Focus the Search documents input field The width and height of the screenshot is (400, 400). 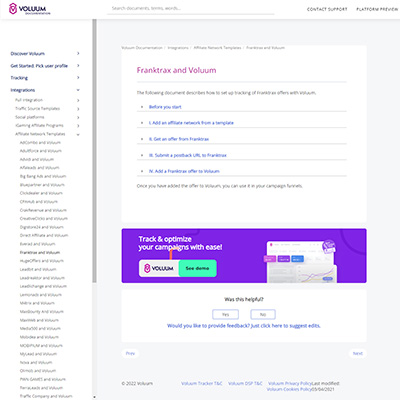click(x=191, y=8)
